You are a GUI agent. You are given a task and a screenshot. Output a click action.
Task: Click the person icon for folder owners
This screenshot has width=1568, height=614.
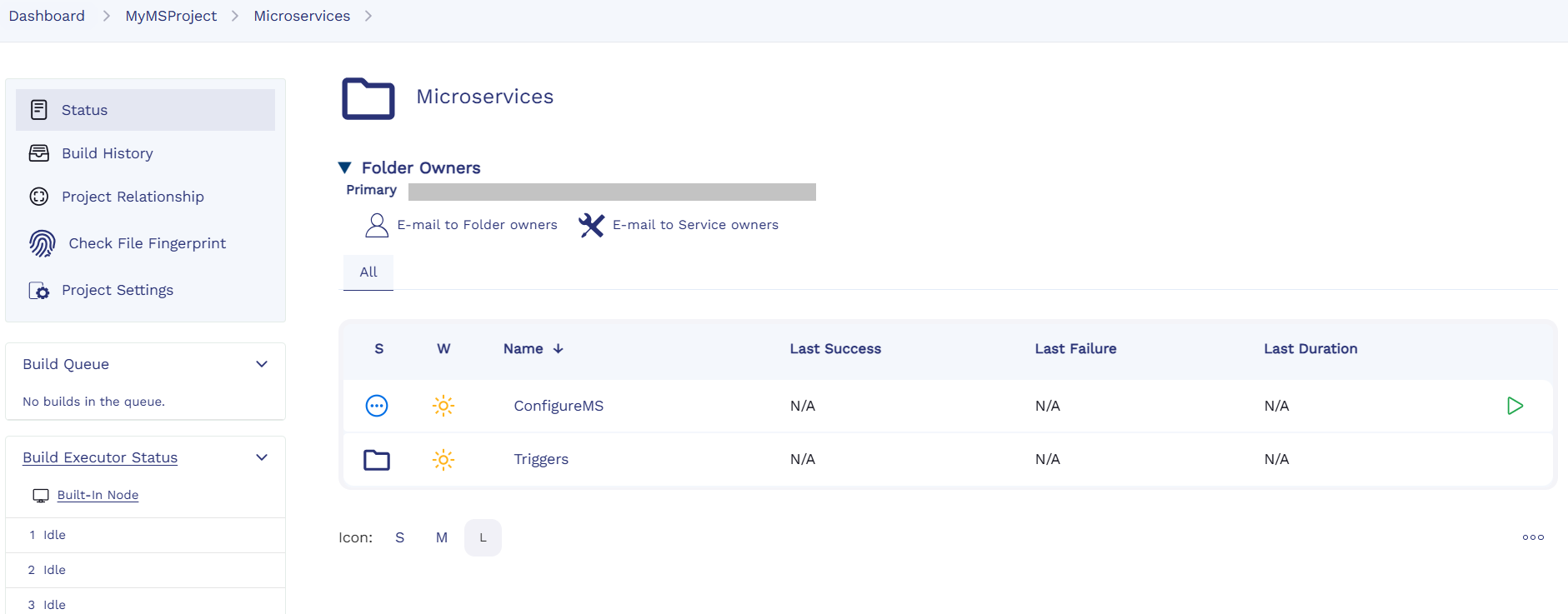point(377,225)
